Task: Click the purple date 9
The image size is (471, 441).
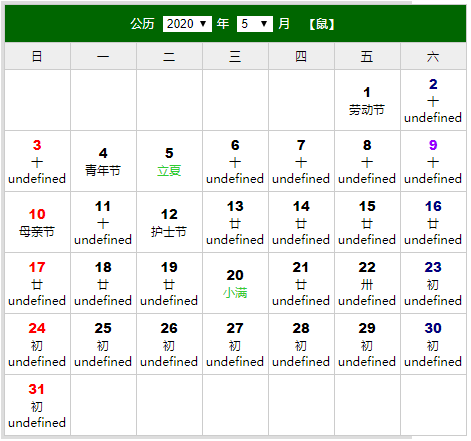Action: (433, 145)
